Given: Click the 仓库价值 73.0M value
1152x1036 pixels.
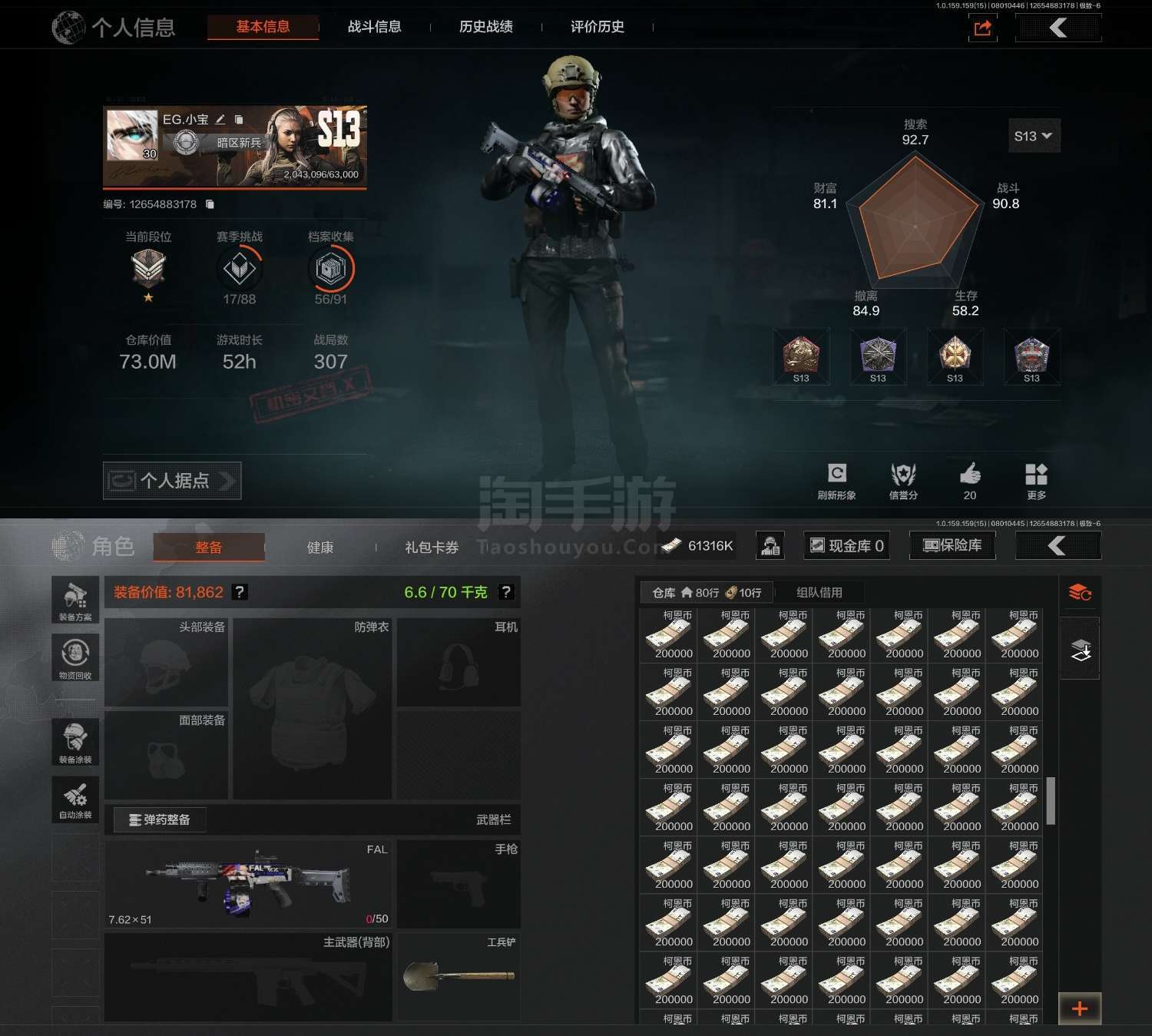Looking at the screenshot, I should [x=147, y=362].
